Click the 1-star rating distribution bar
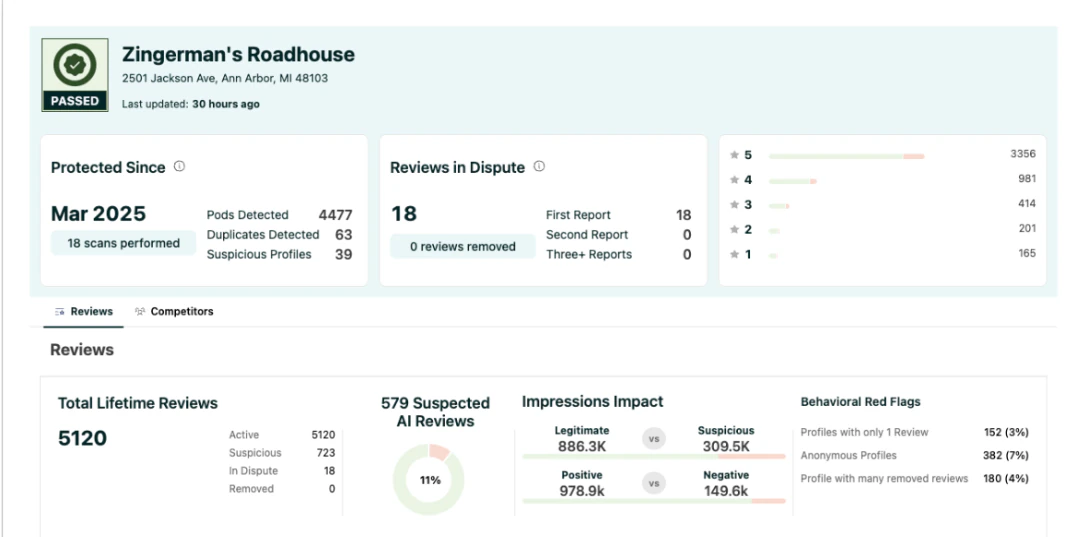Image resolution: width=1082 pixels, height=537 pixels. click(774, 256)
